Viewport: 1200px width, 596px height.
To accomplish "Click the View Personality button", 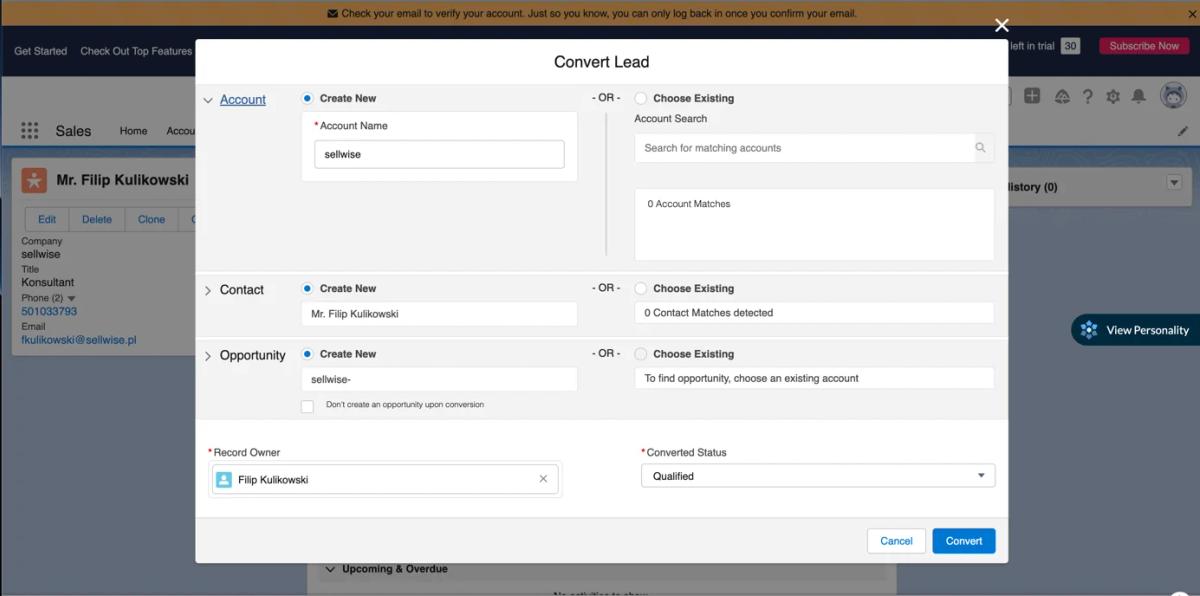I will pyautogui.click(x=1135, y=330).
